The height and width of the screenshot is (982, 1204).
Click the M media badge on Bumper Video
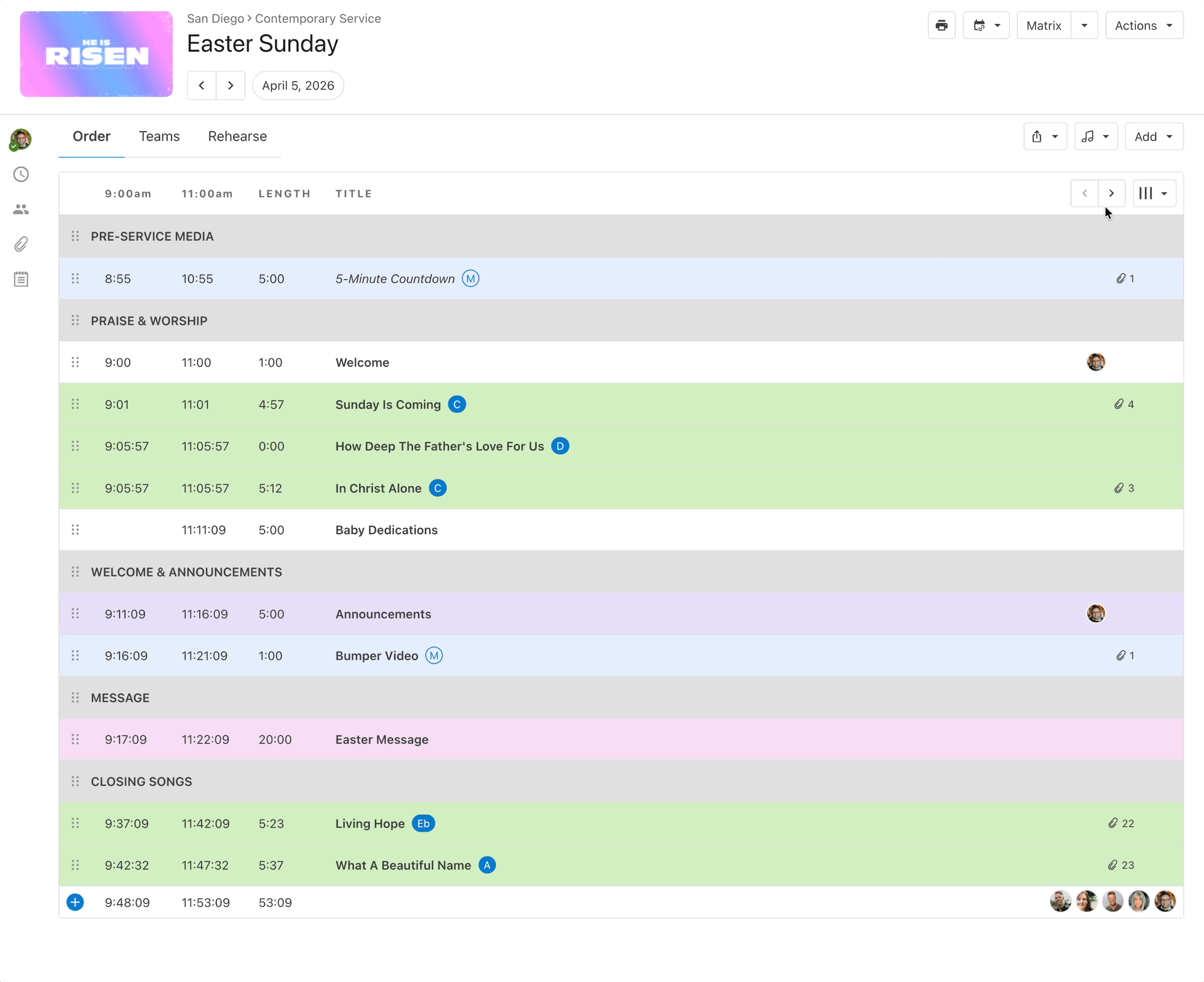pos(434,656)
